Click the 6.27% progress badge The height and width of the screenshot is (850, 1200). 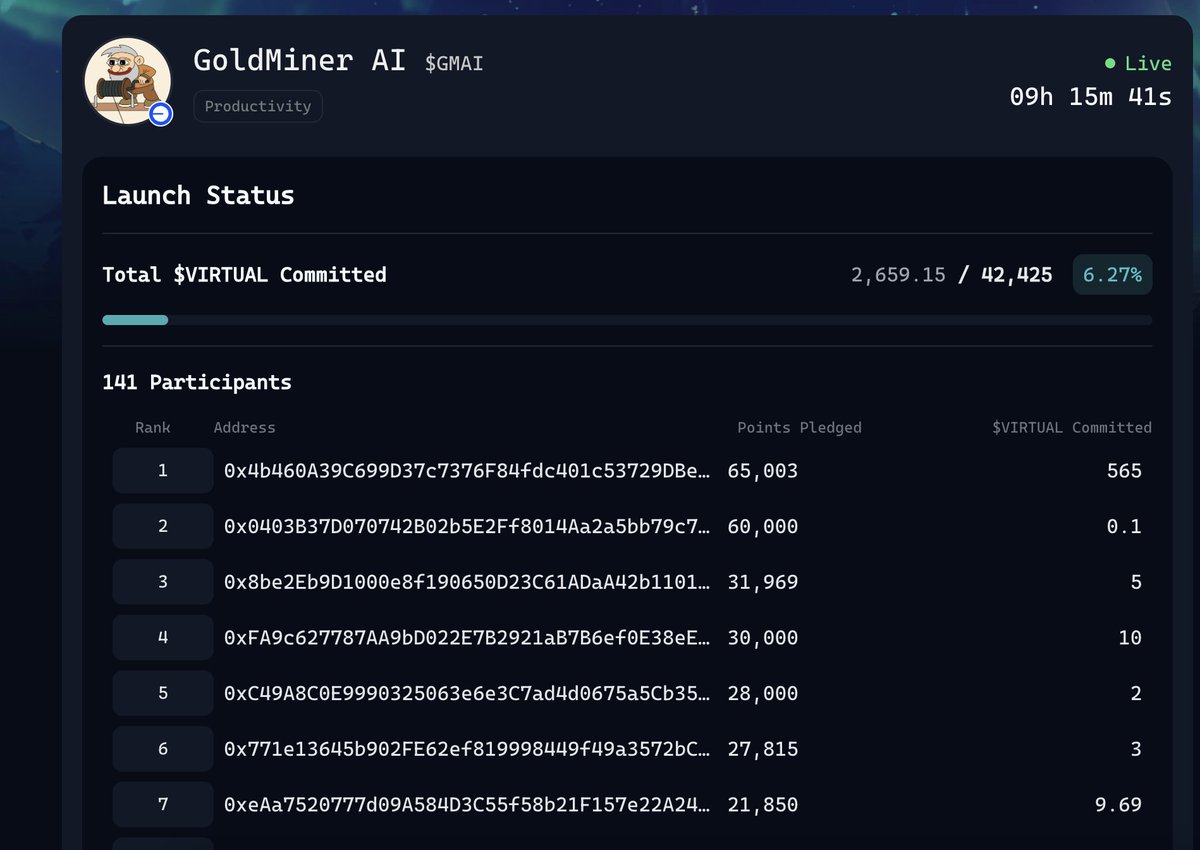pos(1112,275)
